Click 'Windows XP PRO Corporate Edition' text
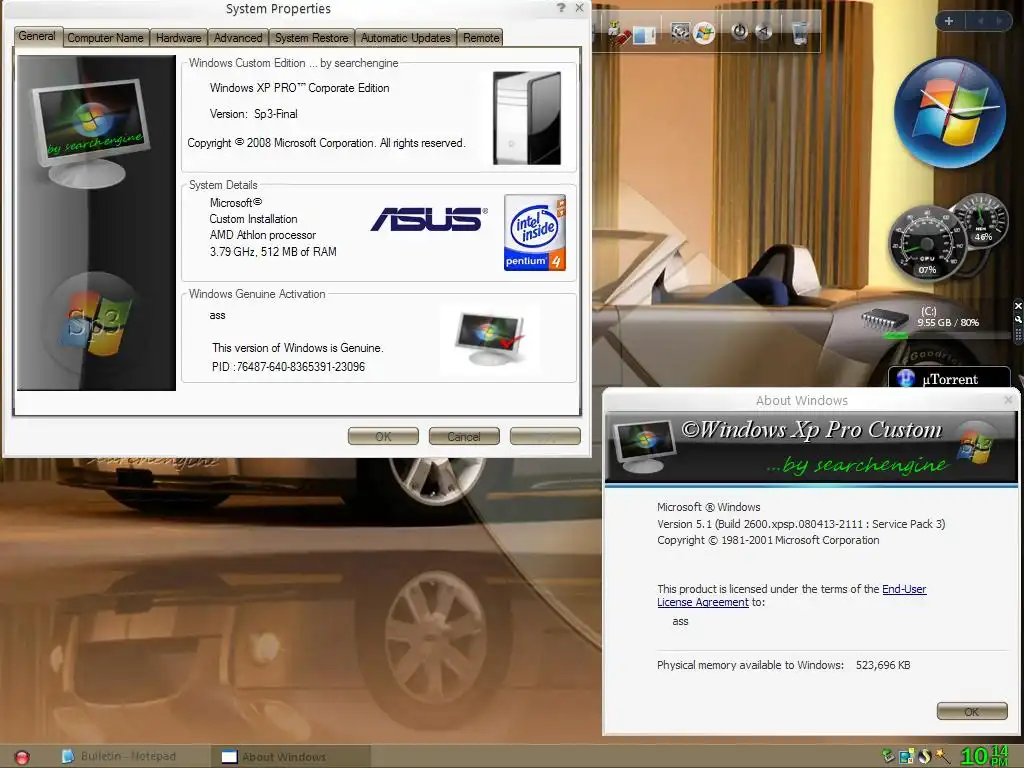The width and height of the screenshot is (1024, 768). click(299, 88)
